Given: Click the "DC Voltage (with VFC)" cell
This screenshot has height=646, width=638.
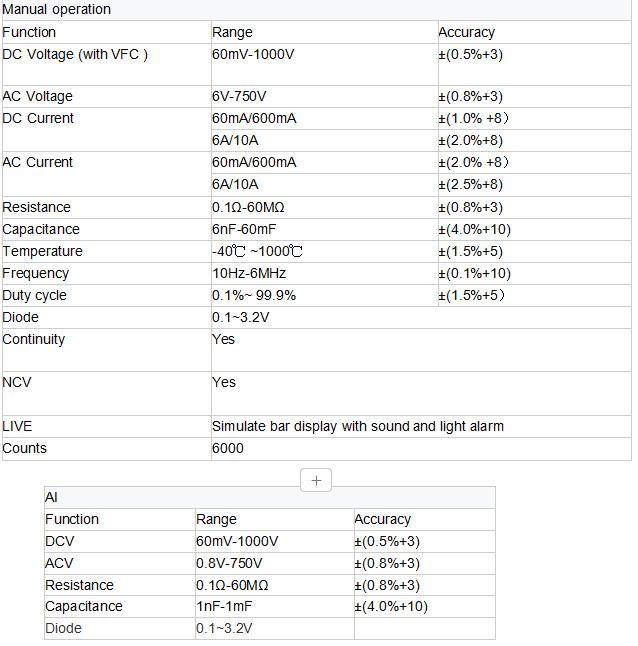Looking at the screenshot, I should 75,54.
